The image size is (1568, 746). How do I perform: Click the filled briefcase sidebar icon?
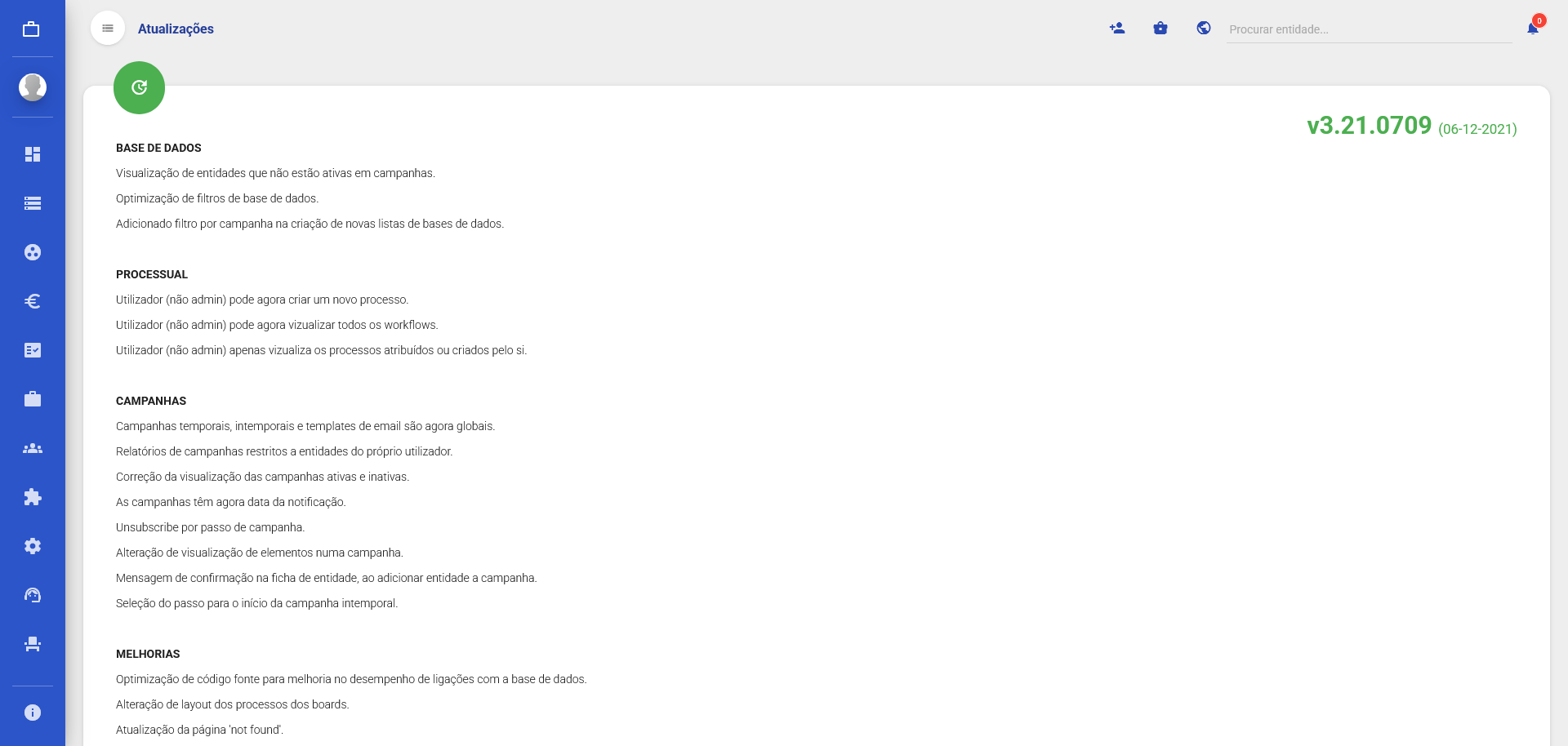[33, 399]
